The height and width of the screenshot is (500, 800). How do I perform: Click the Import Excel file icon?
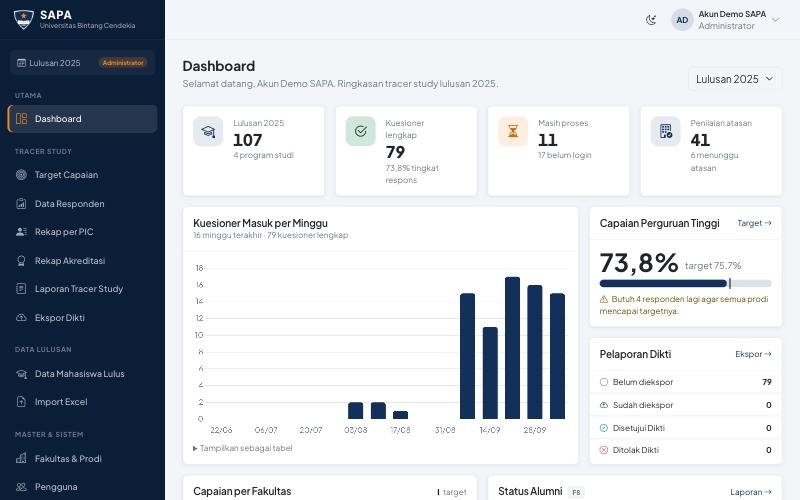click(21, 402)
